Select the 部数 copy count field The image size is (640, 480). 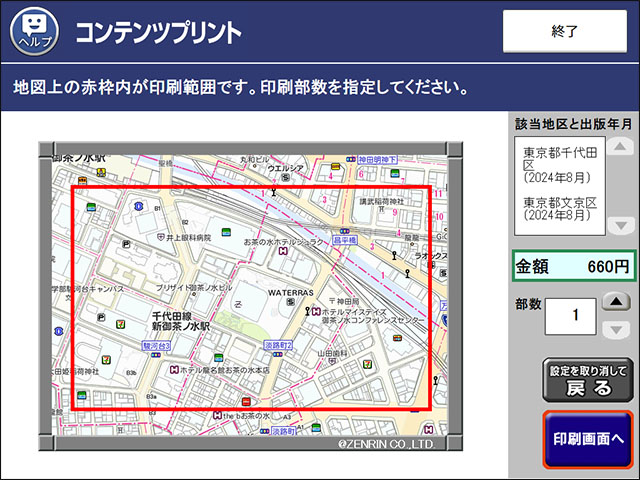click(570, 316)
